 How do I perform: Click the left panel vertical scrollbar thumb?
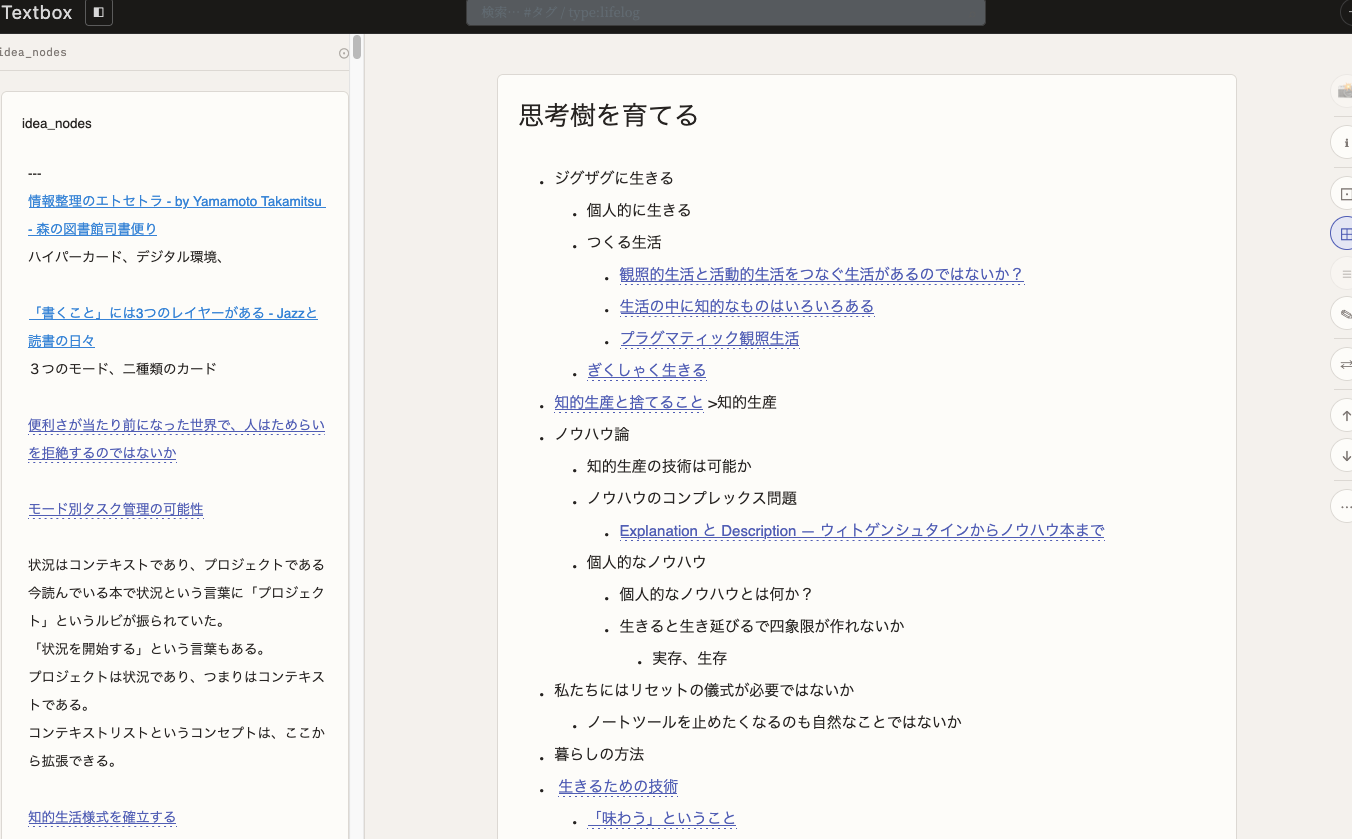(x=357, y=47)
